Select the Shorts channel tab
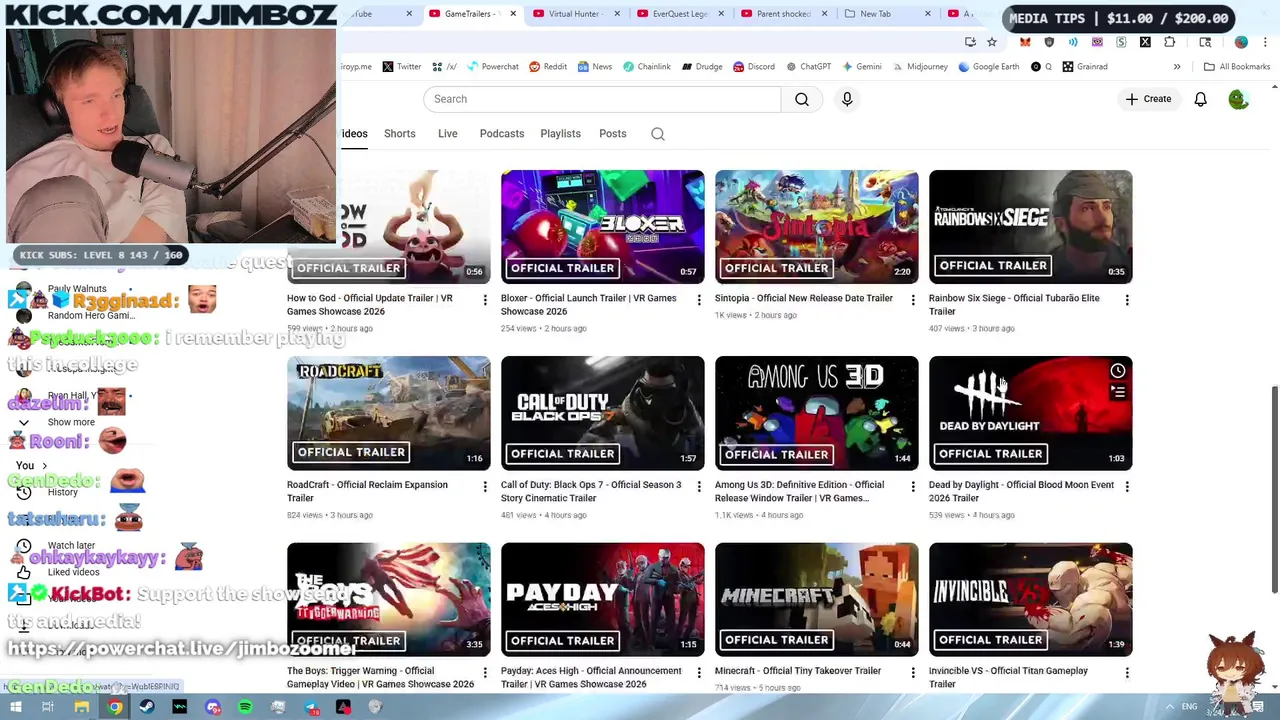Screen dimensions: 1280x720 (399, 134)
